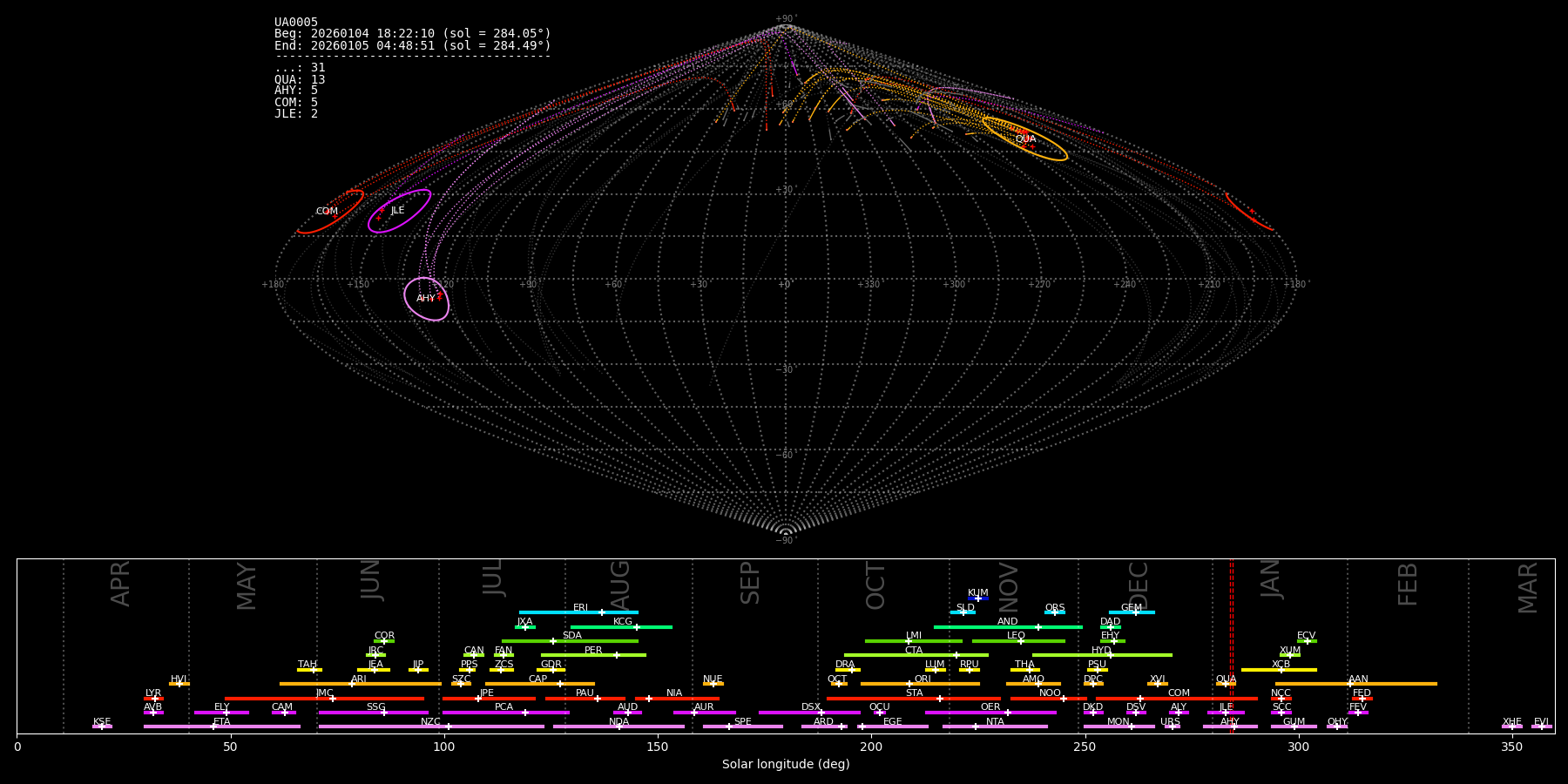Viewport: 1568px width, 784px height.
Task: Select the STA shower bar label
Action: (x=914, y=693)
